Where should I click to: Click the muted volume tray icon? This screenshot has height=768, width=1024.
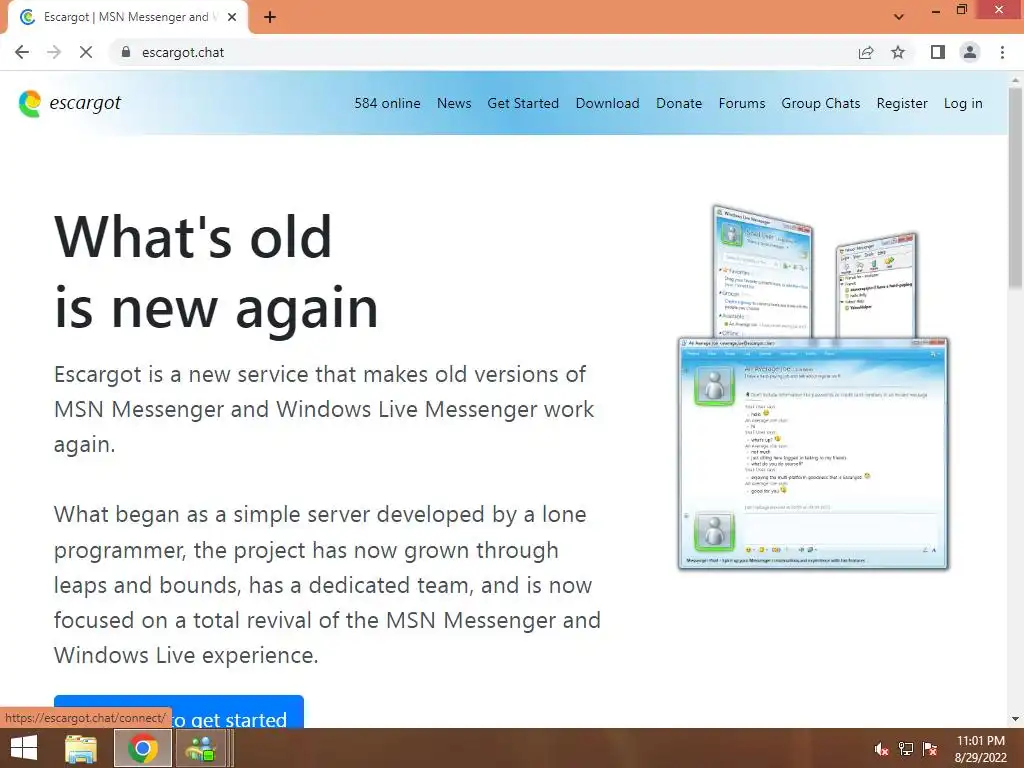[x=881, y=749]
